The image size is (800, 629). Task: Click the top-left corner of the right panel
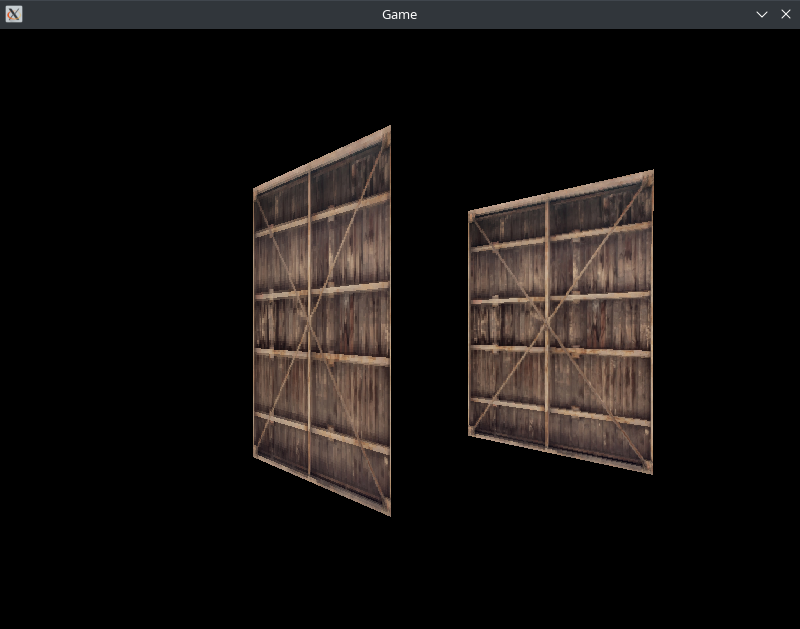point(470,213)
